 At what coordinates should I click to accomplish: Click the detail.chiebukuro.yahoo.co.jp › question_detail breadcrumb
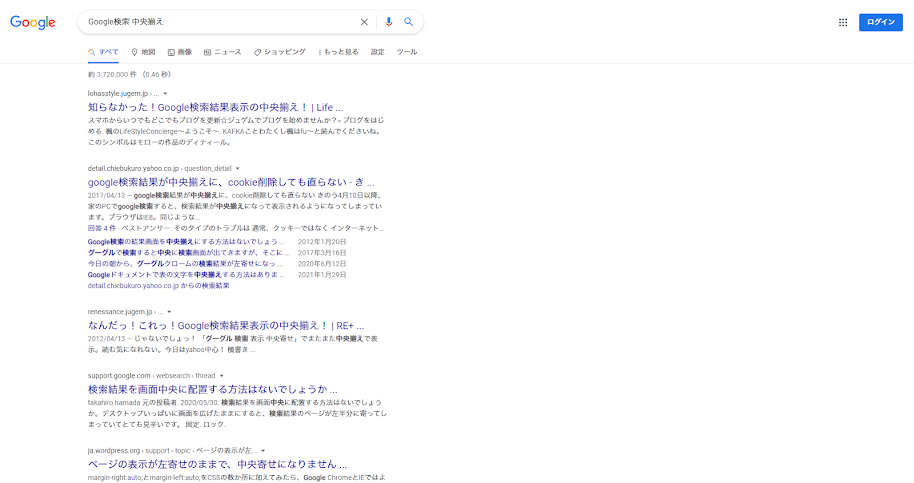[159, 169]
